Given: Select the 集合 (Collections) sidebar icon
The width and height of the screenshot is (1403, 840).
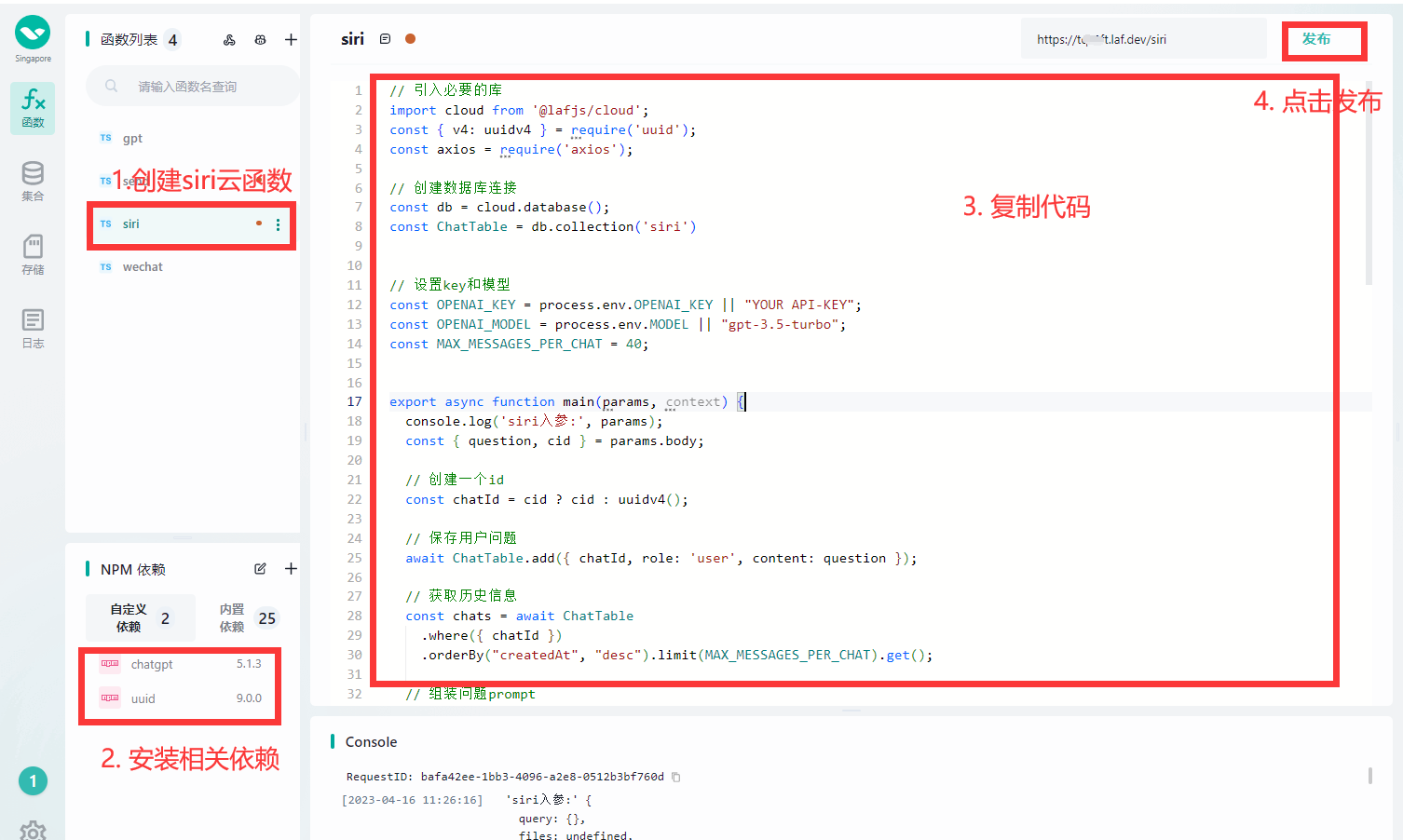Looking at the screenshot, I should tap(32, 180).
